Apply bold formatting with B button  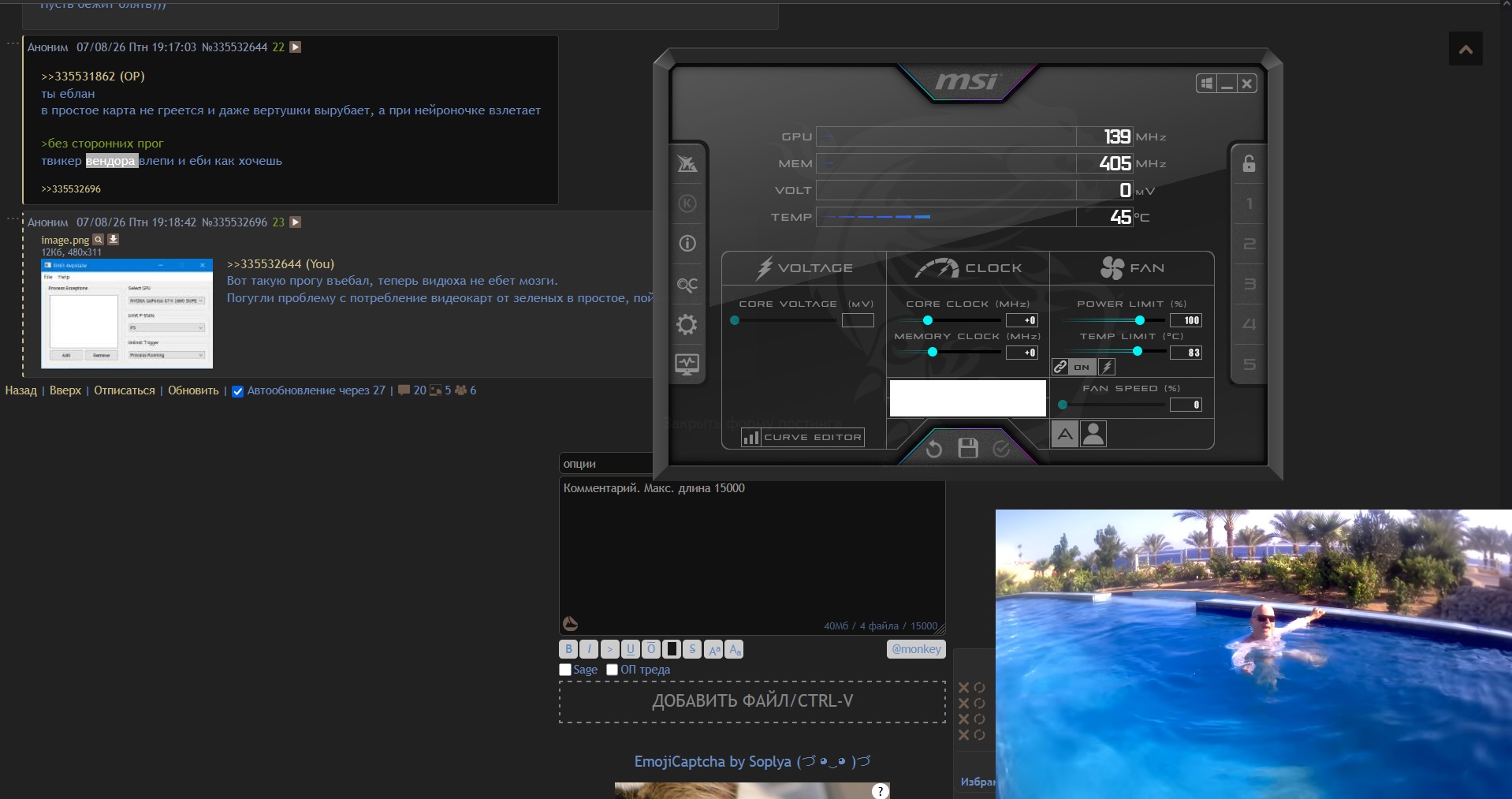tap(568, 649)
